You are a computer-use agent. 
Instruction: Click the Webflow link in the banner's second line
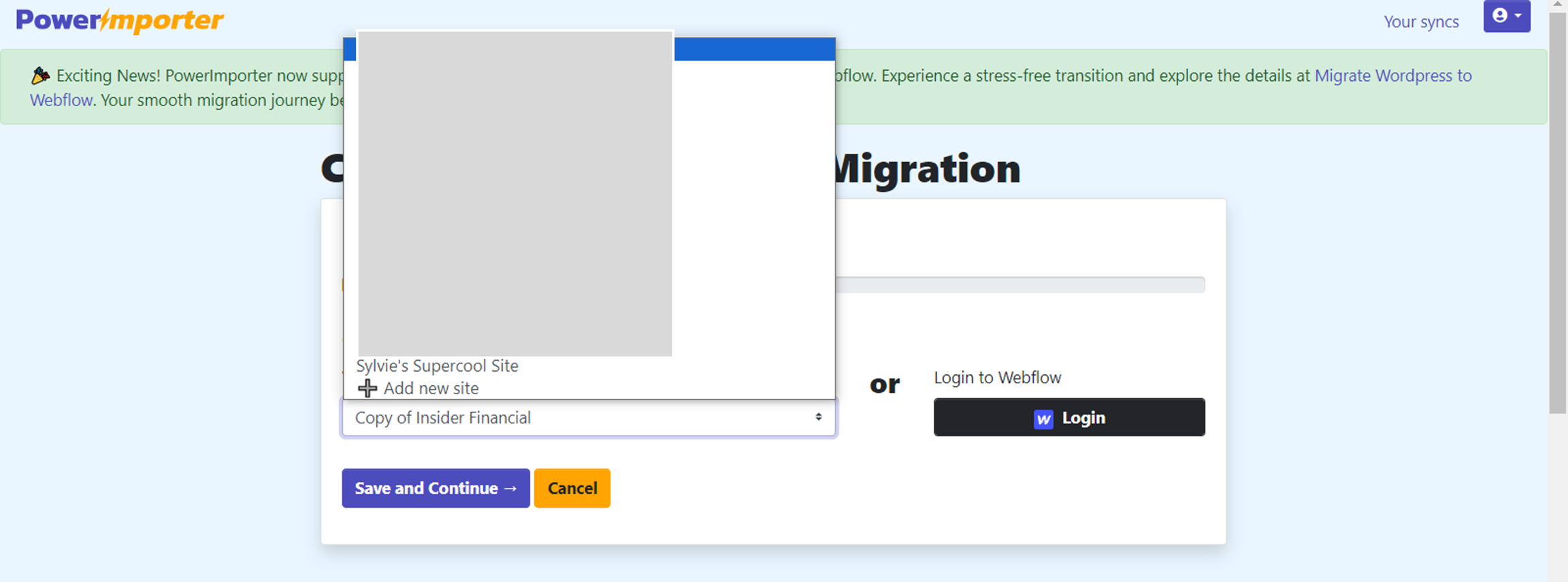61,100
